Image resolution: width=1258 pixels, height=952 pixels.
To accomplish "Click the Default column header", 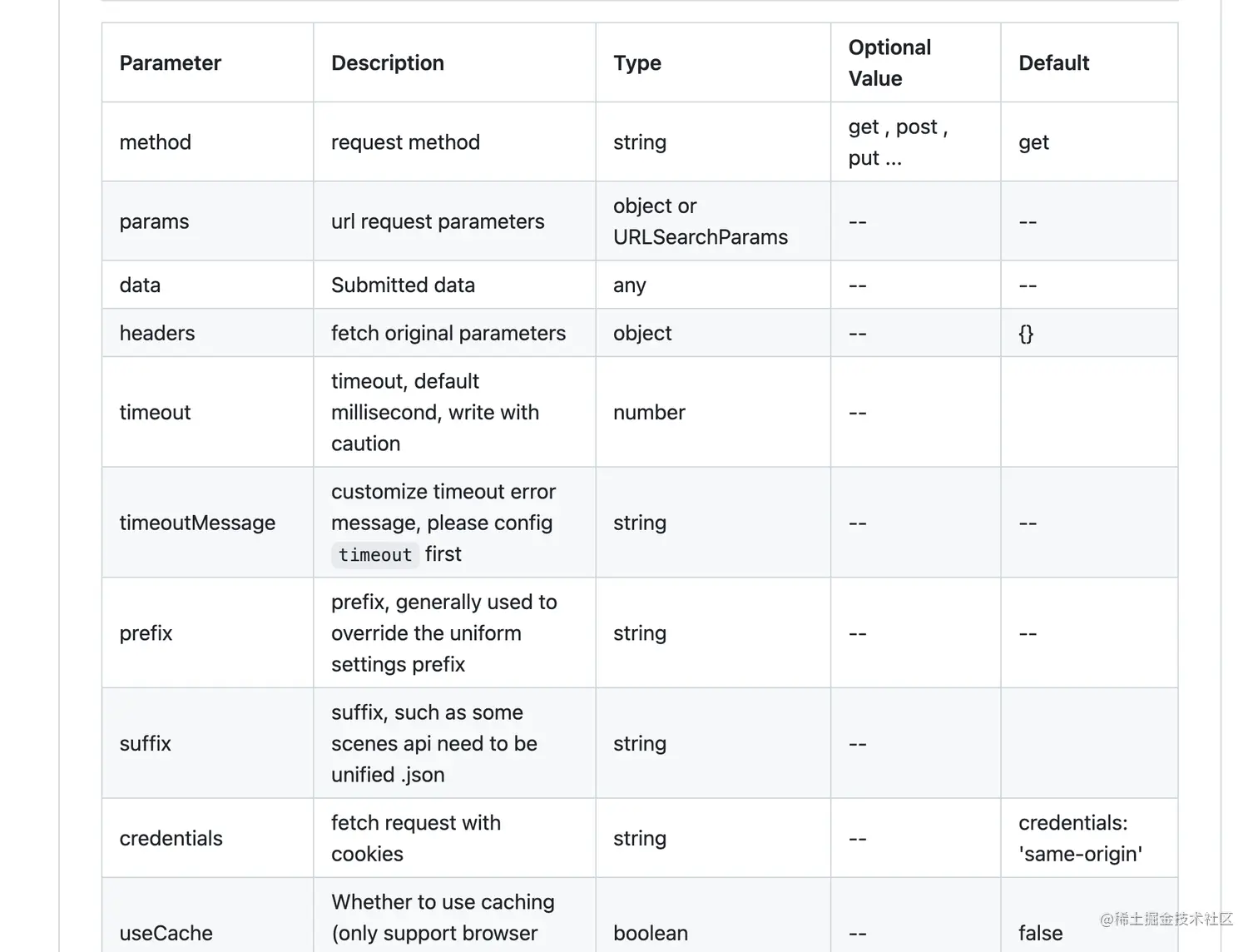I will click(1053, 63).
